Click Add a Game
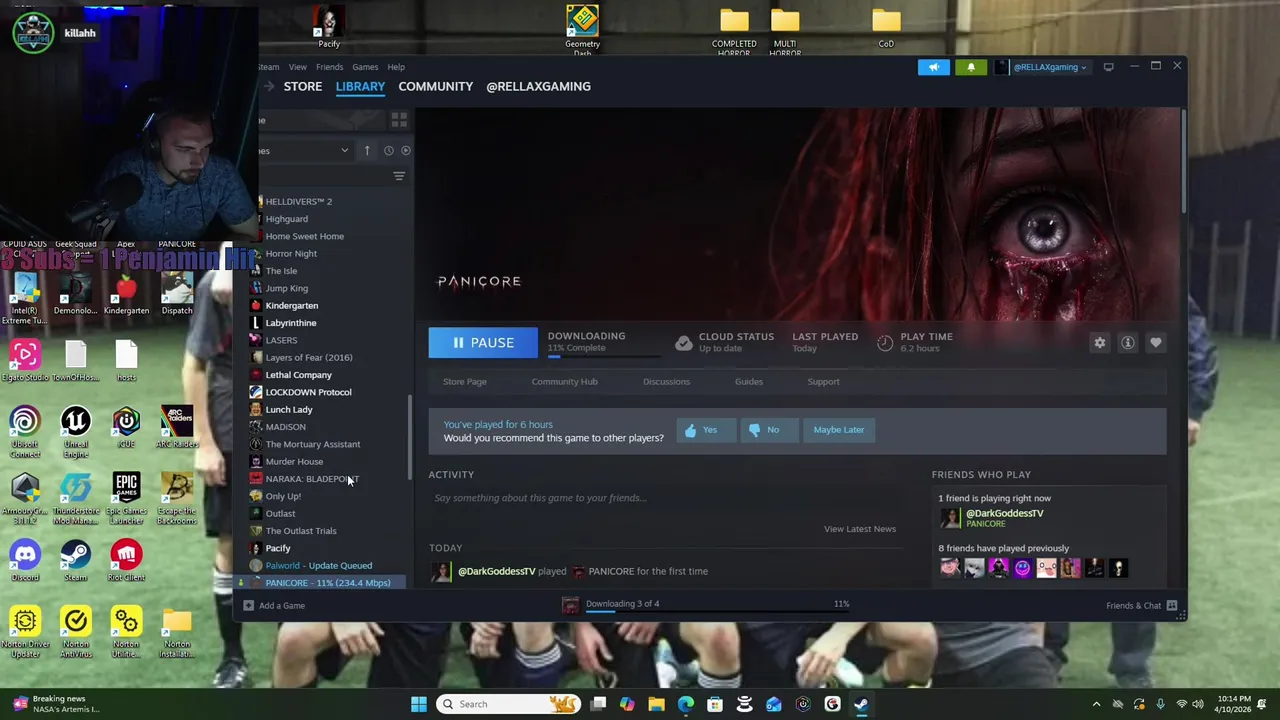Viewport: 1280px width, 720px height. coord(274,606)
